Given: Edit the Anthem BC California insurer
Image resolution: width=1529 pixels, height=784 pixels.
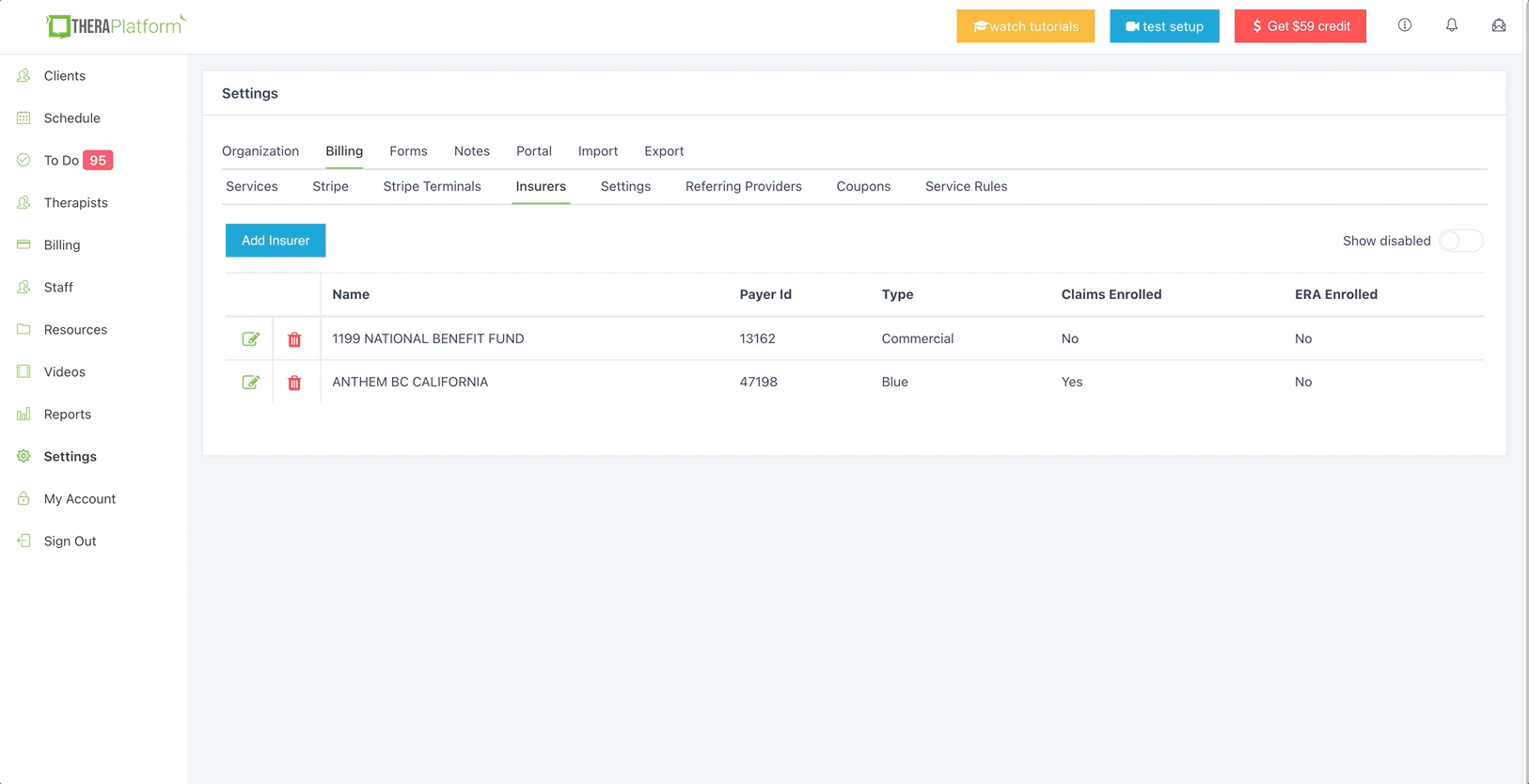Looking at the screenshot, I should [250, 383].
